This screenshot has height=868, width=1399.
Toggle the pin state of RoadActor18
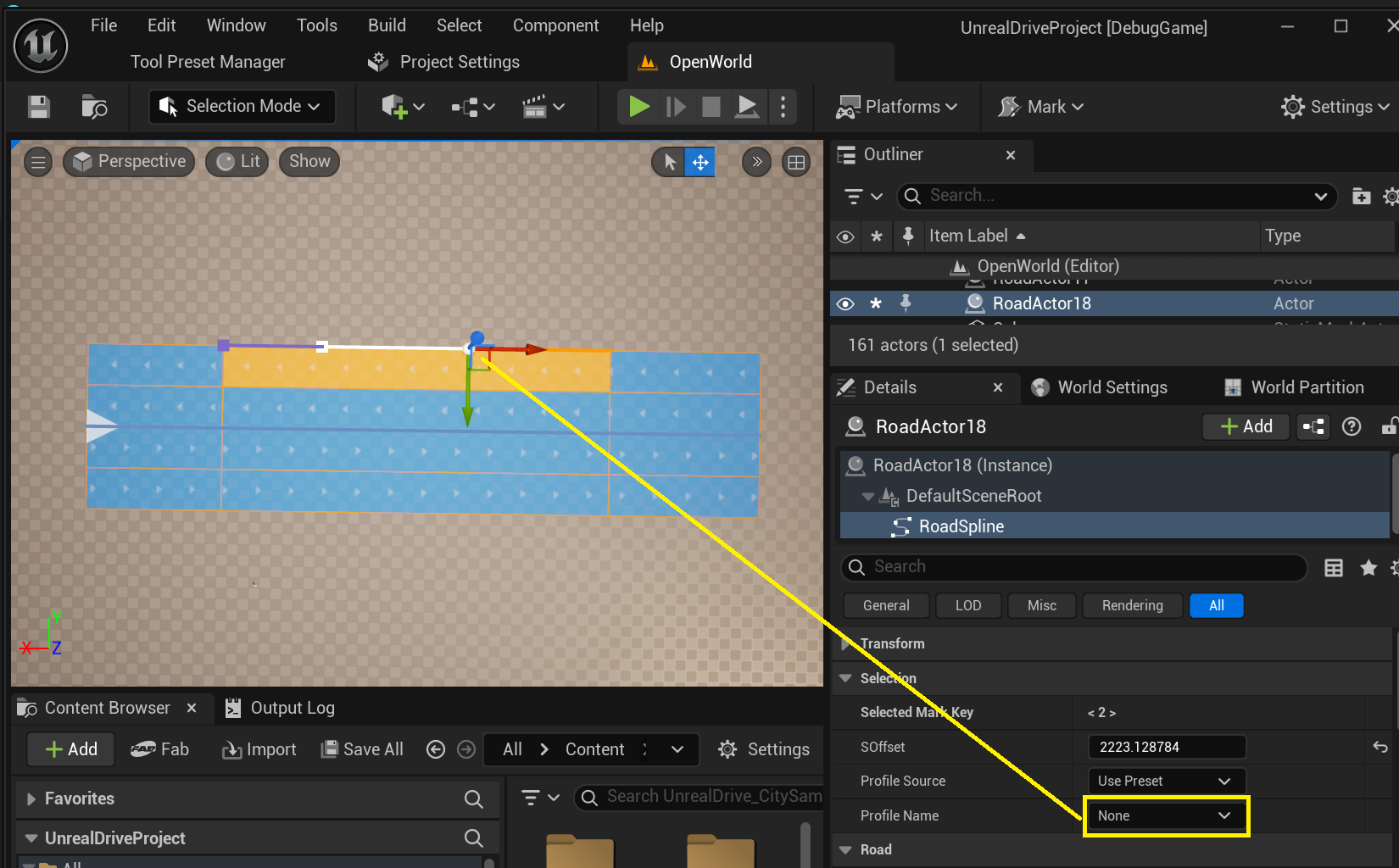tap(906, 303)
